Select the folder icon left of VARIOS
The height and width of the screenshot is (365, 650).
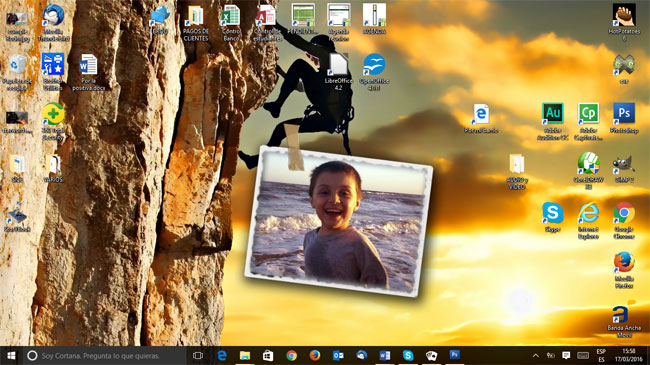click(17, 168)
